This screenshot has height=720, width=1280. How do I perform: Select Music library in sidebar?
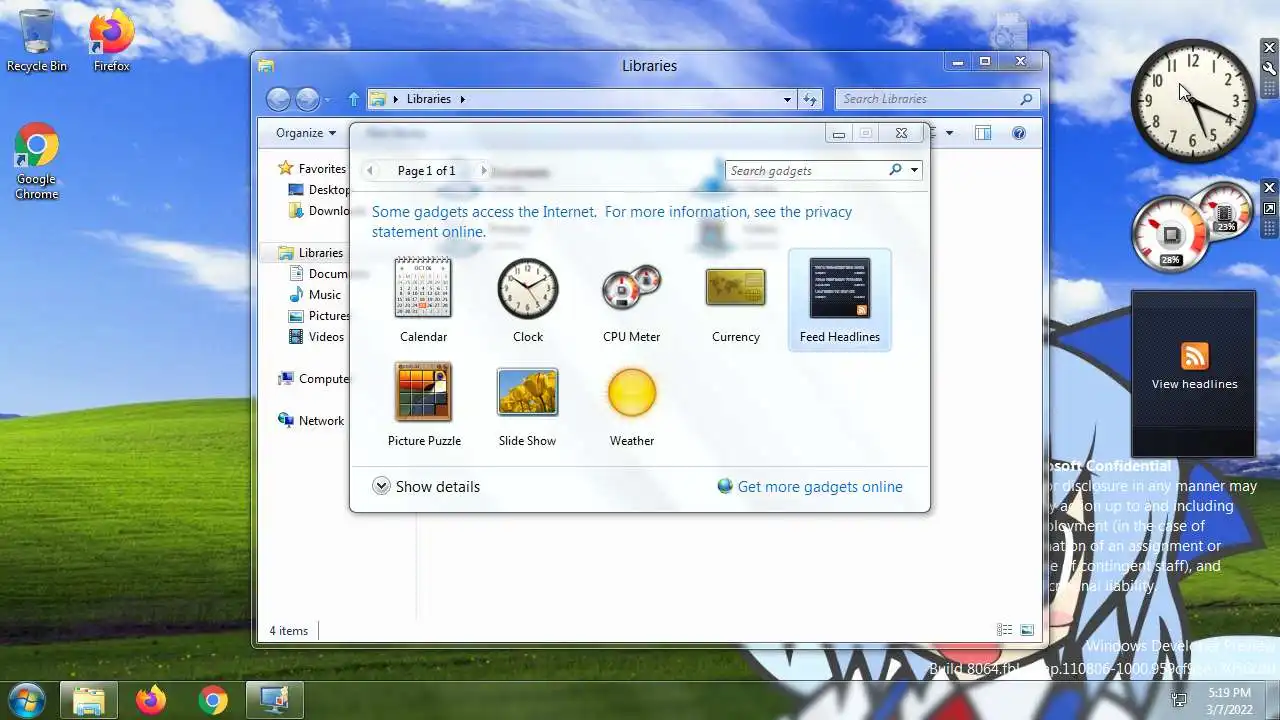click(316, 295)
